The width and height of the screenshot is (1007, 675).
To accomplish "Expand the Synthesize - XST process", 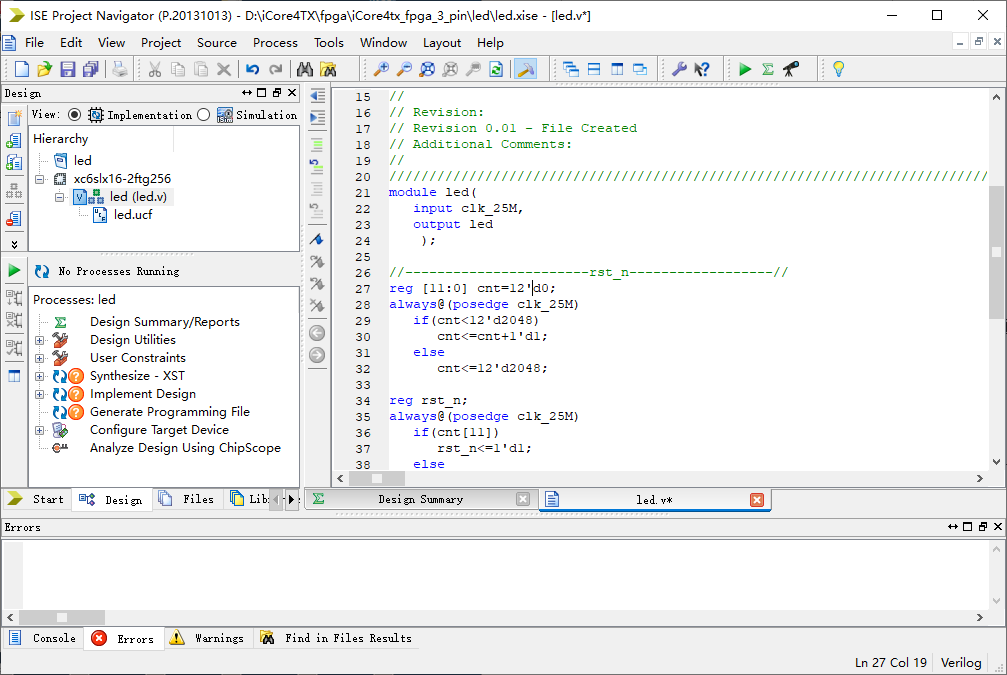I will tap(40, 376).
